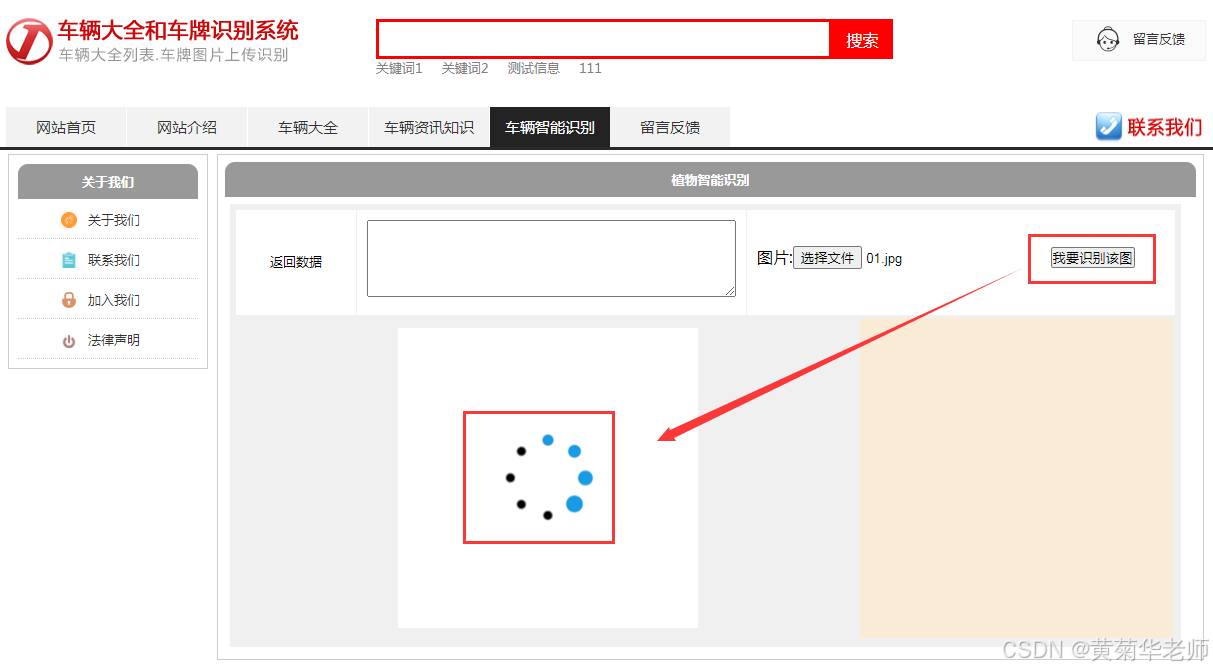
Task: Click the red 搜索 button
Action: 862,40
